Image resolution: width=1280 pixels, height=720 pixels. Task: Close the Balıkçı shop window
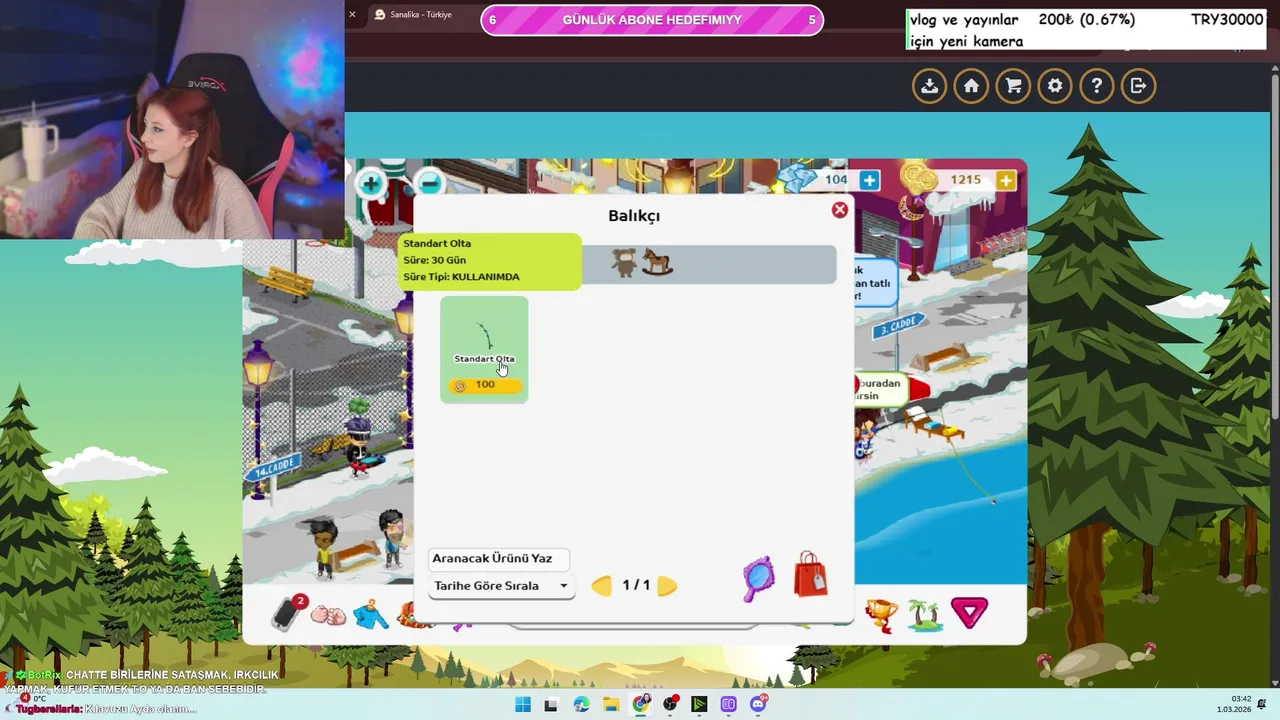pos(840,210)
